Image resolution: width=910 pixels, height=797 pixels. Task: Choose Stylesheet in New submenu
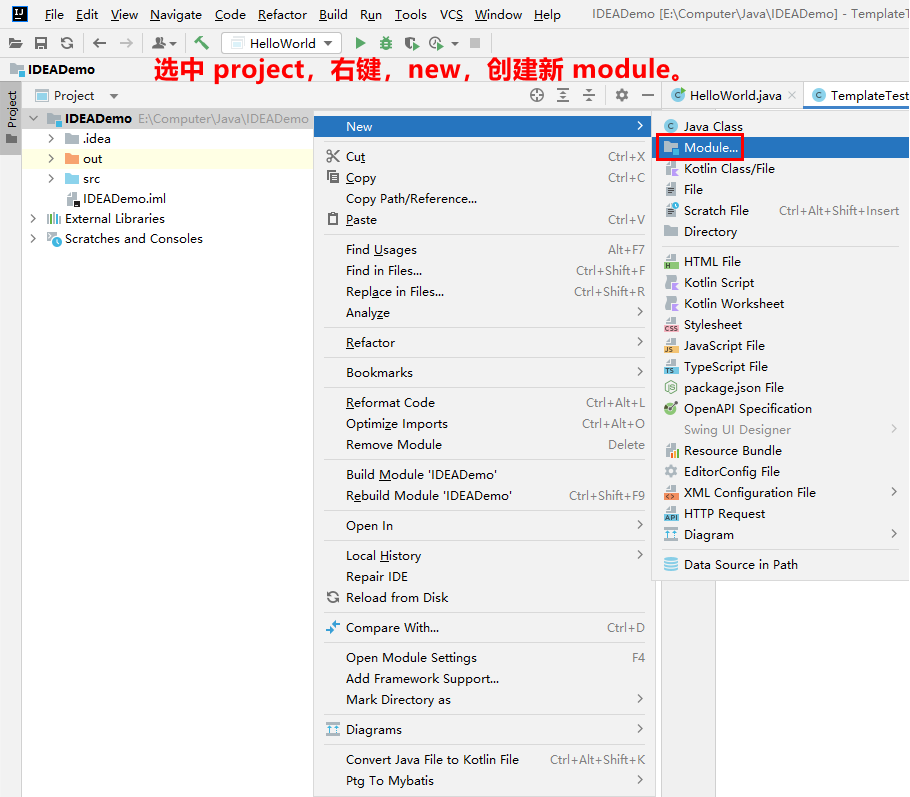[x=780, y=324]
